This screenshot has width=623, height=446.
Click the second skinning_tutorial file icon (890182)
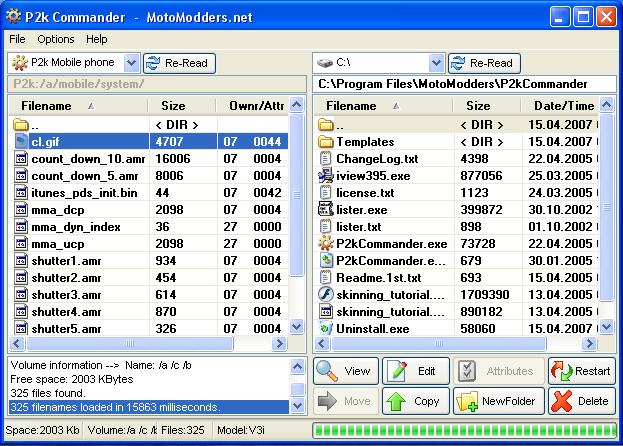pyautogui.click(x=325, y=312)
